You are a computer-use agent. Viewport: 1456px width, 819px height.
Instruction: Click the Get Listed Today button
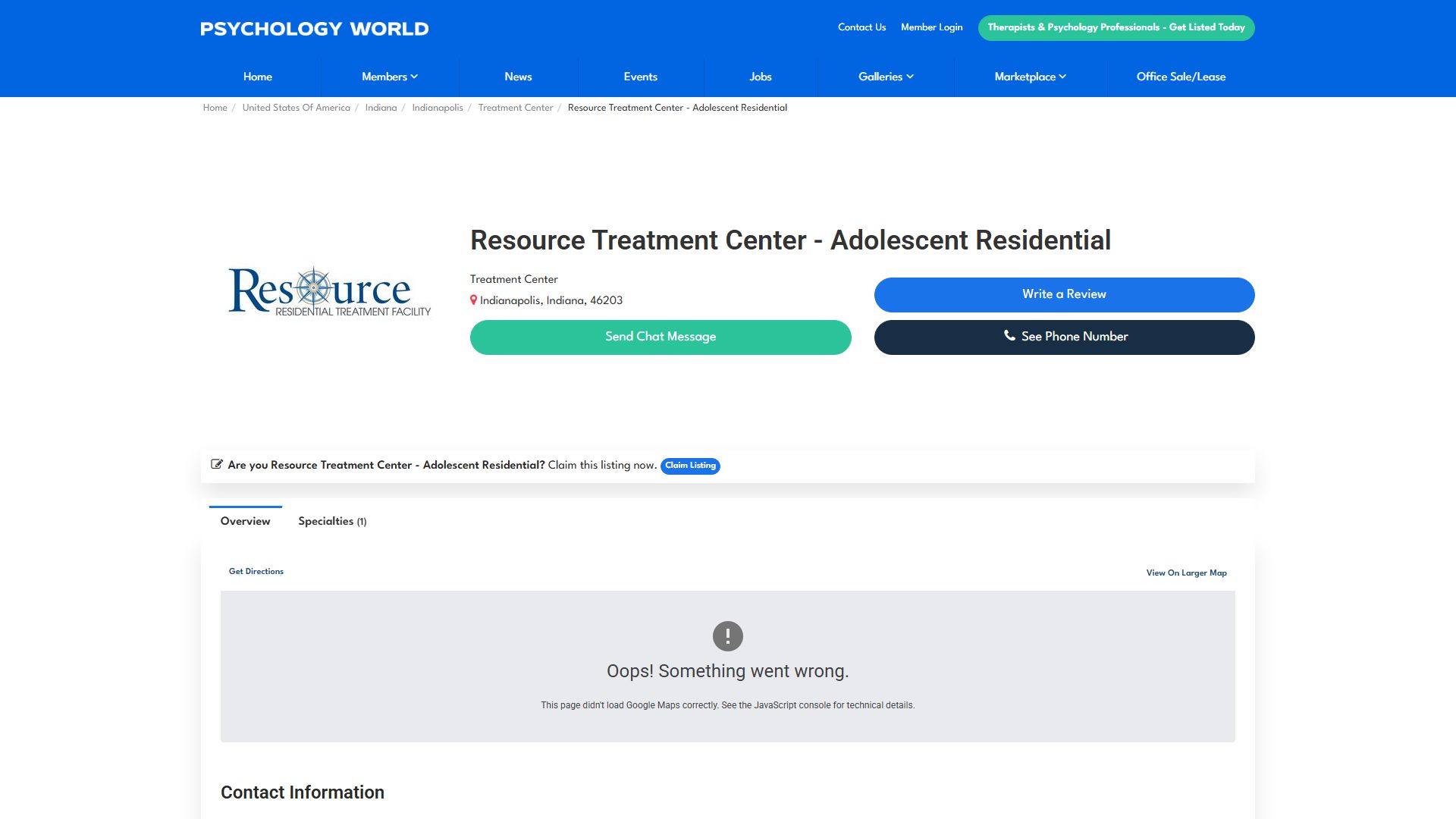(1116, 28)
